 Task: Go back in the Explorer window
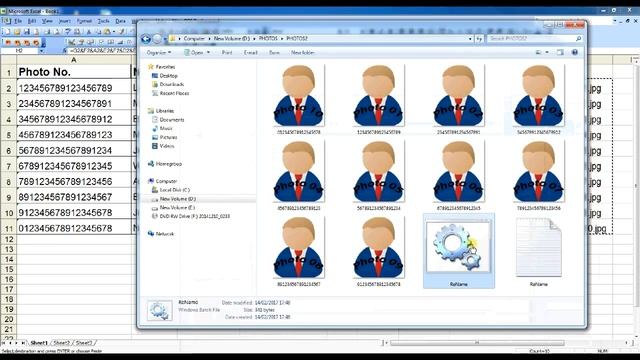[146, 39]
